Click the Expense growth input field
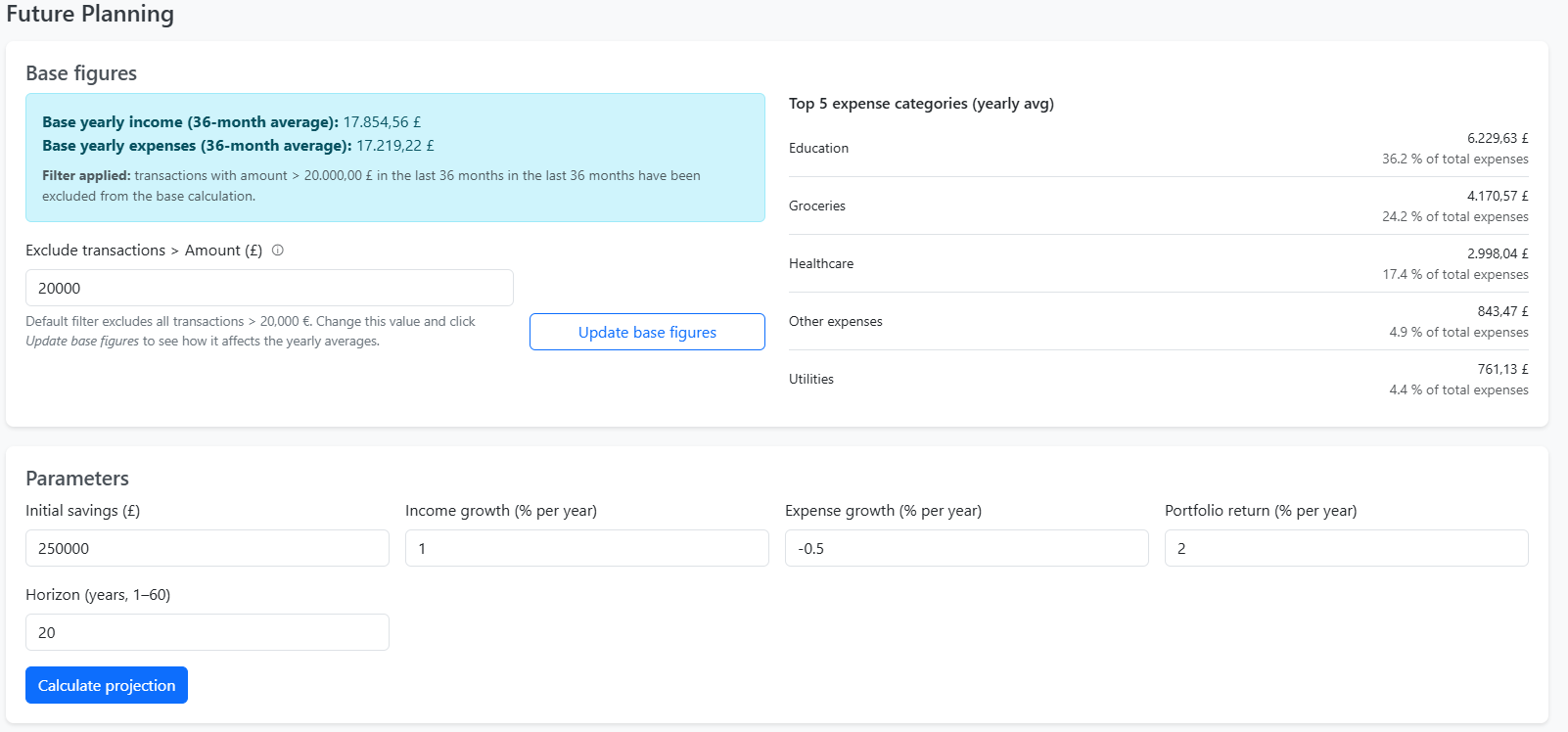 click(x=967, y=548)
